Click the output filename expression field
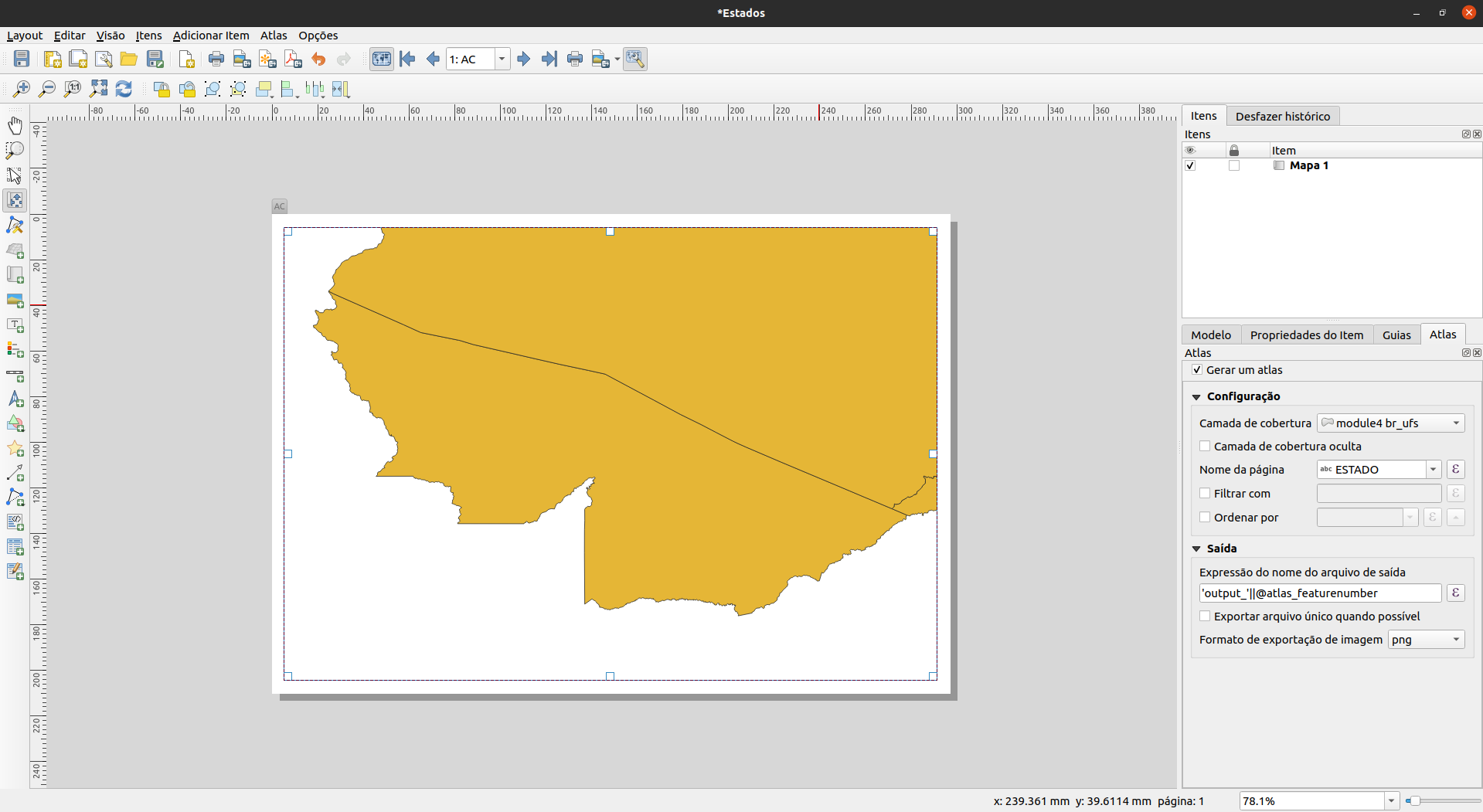Viewport: 1483px width, 812px height. (1320, 593)
